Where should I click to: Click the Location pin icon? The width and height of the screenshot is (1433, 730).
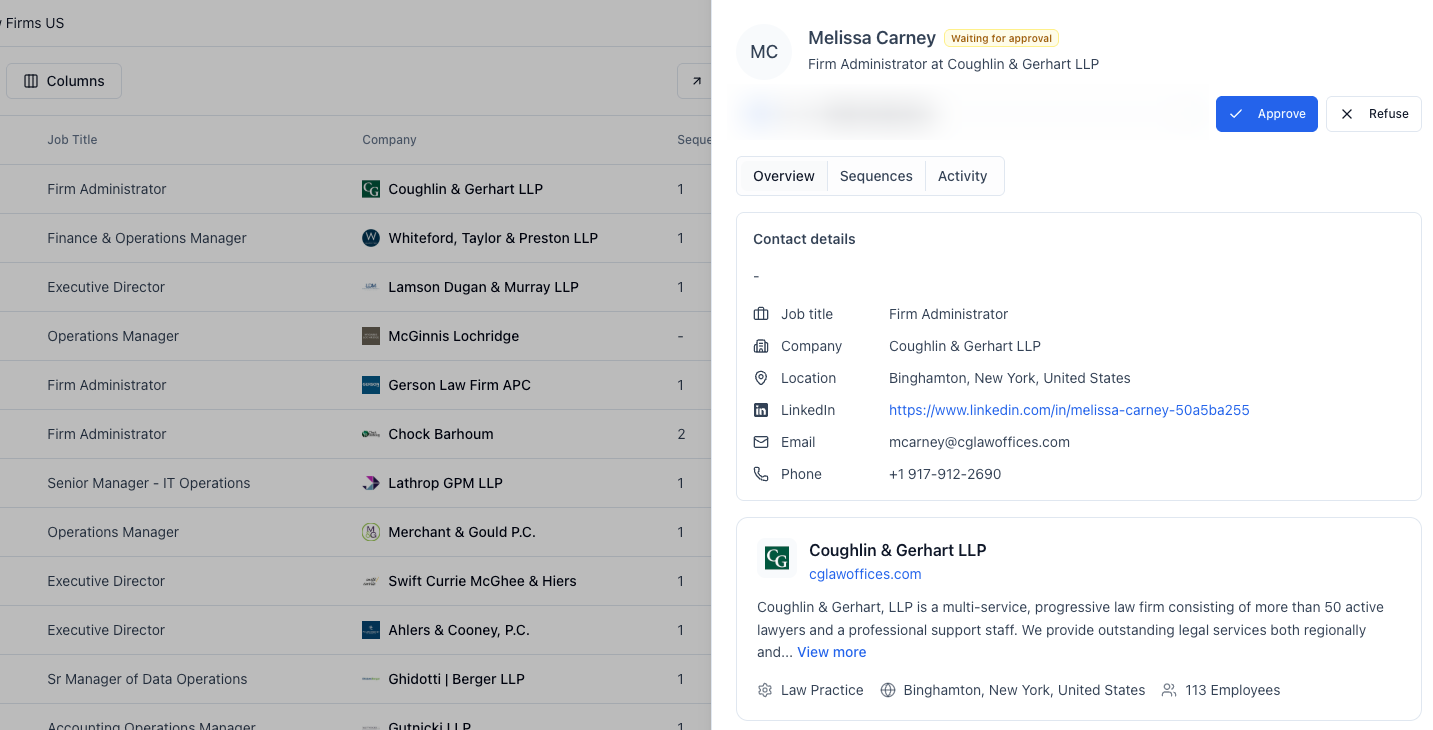point(761,378)
